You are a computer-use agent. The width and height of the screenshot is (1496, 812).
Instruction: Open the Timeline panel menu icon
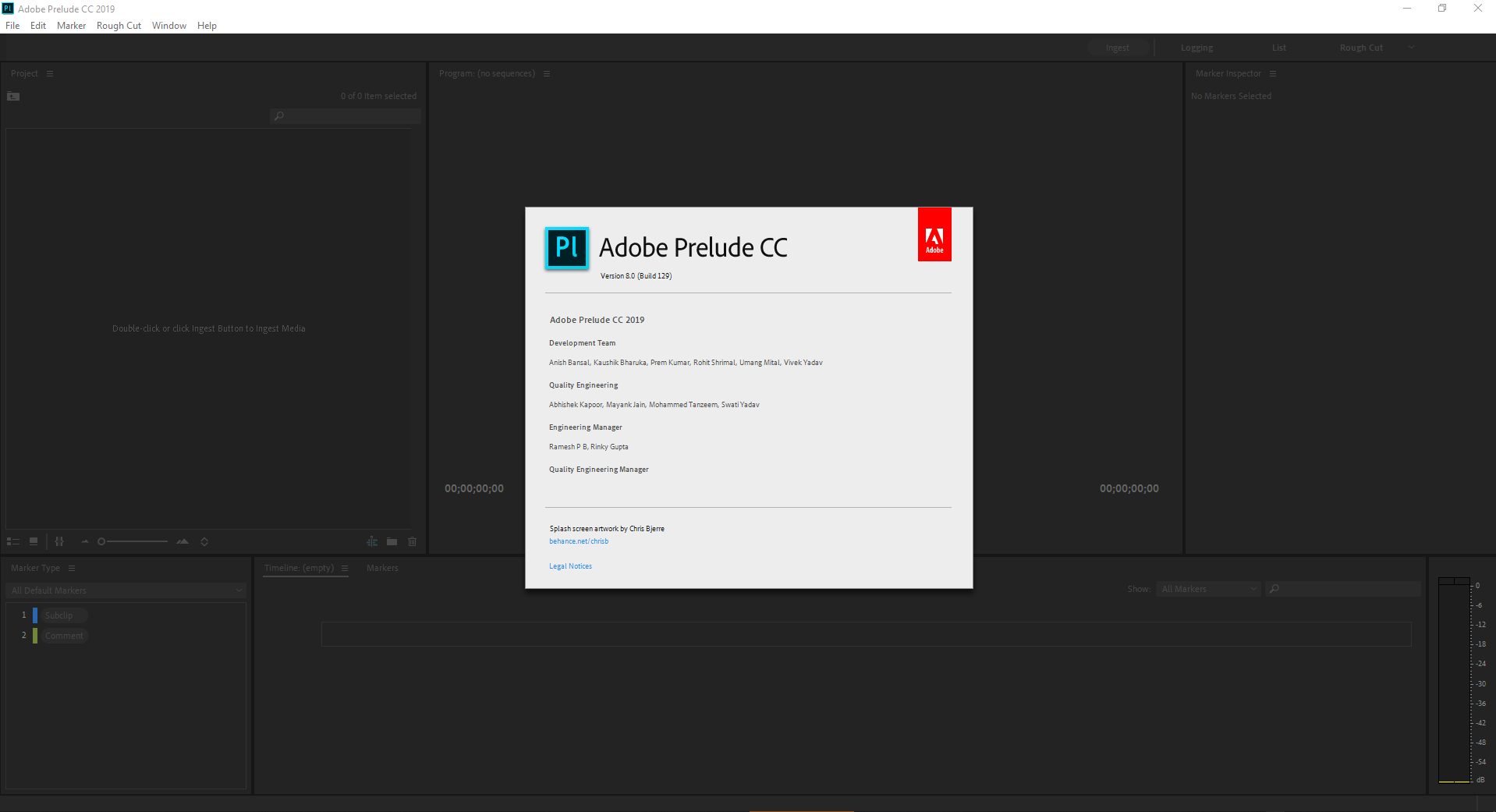[345, 568]
